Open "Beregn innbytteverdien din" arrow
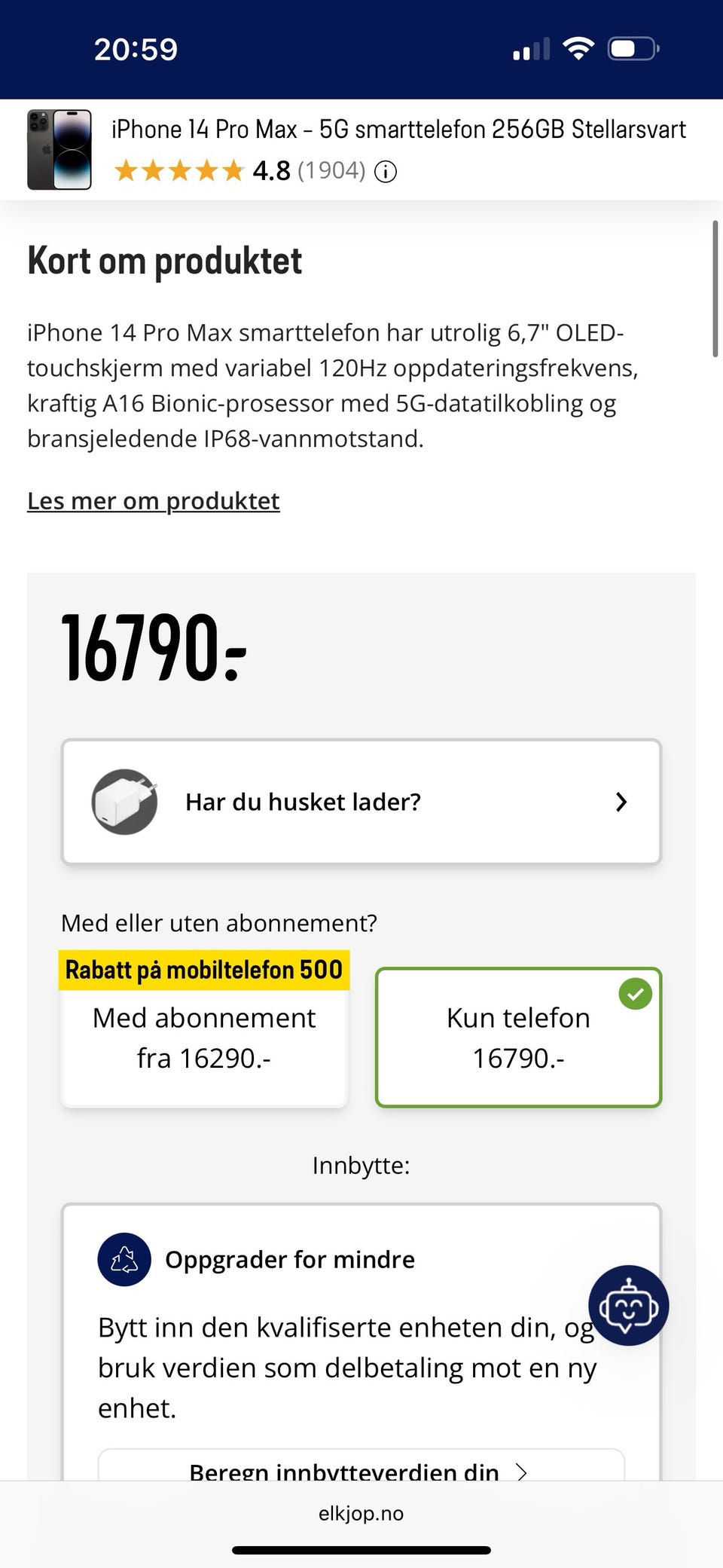Image resolution: width=723 pixels, height=1568 pixels. [x=521, y=1472]
